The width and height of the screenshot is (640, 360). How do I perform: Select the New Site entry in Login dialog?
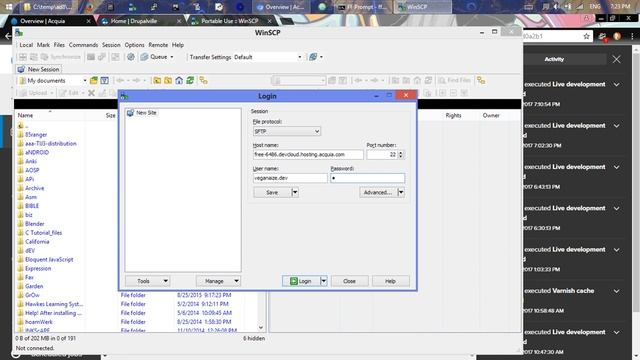tap(142, 113)
